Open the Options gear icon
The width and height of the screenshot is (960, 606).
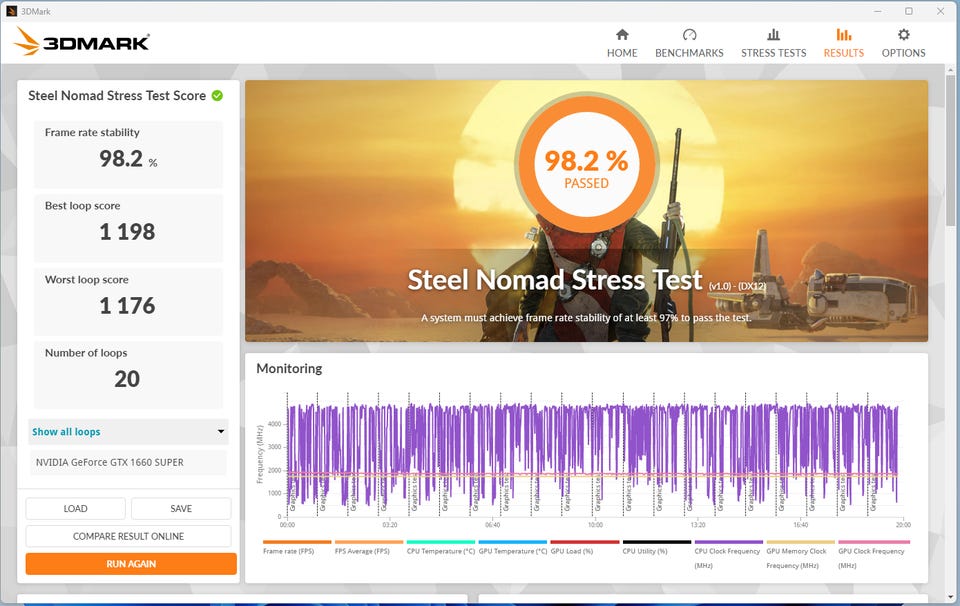tap(904, 34)
